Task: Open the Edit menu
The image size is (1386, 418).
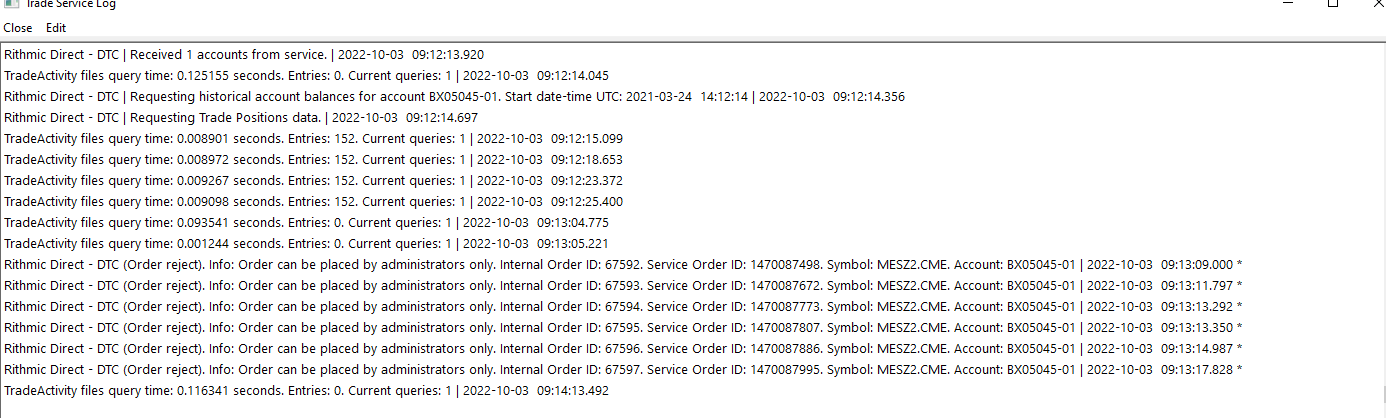Action: pyautogui.click(x=56, y=28)
